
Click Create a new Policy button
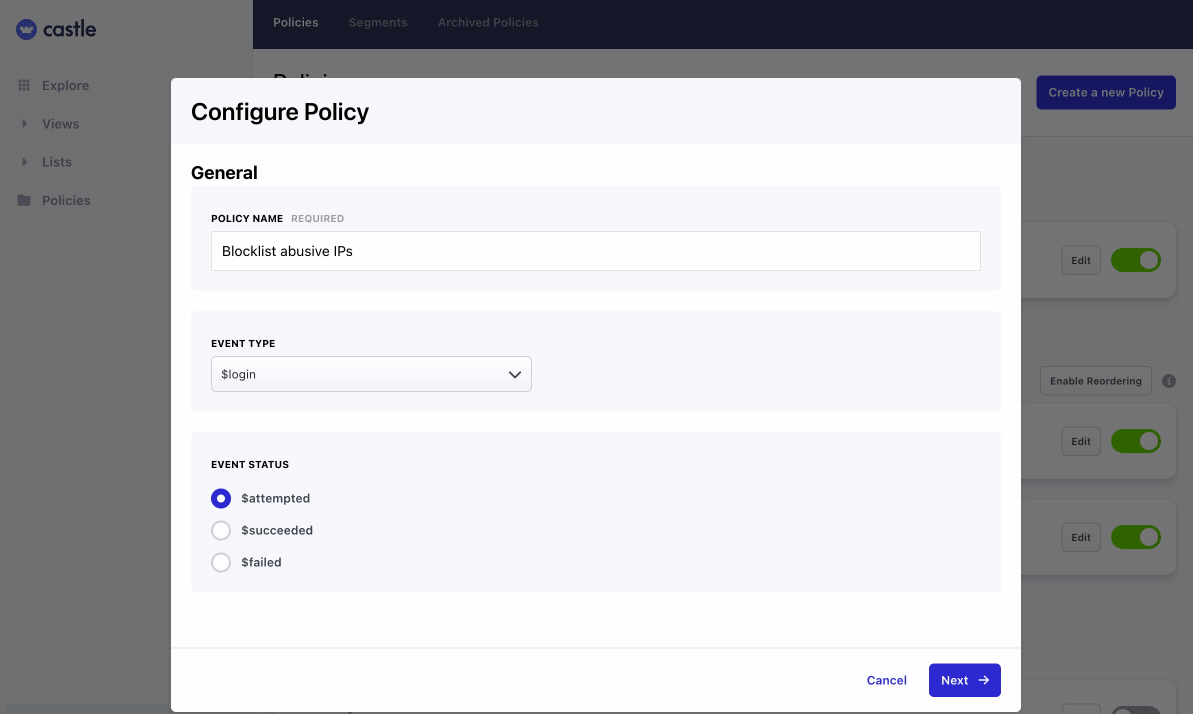1106,92
